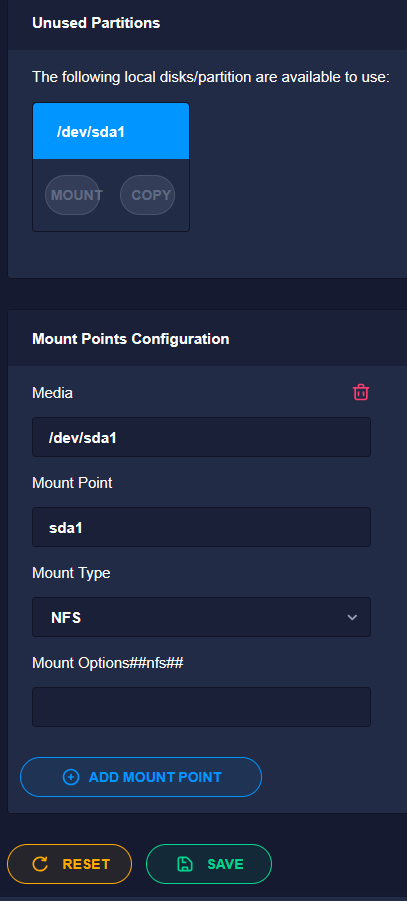Add a new mount point
The height and width of the screenshot is (901, 407).
click(141, 777)
